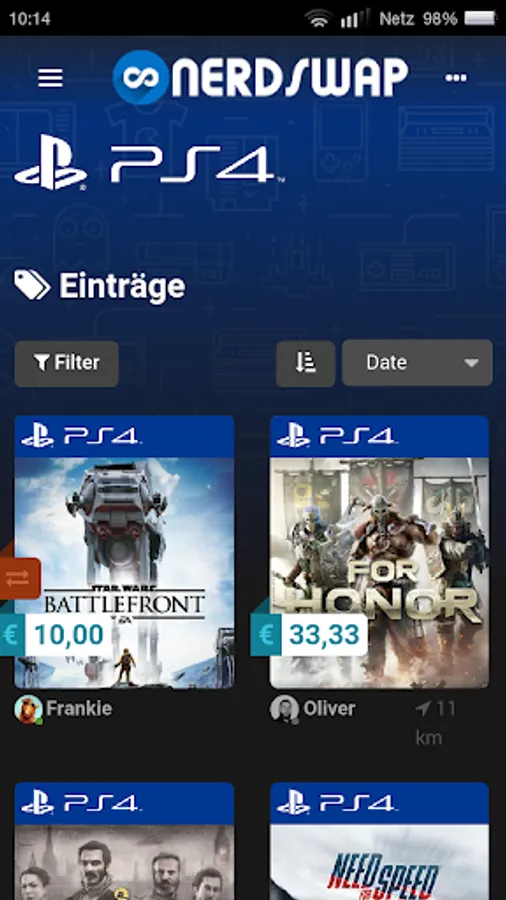The width and height of the screenshot is (506, 900).
Task: Click the Nerdswap infinity logo
Action: [141, 77]
